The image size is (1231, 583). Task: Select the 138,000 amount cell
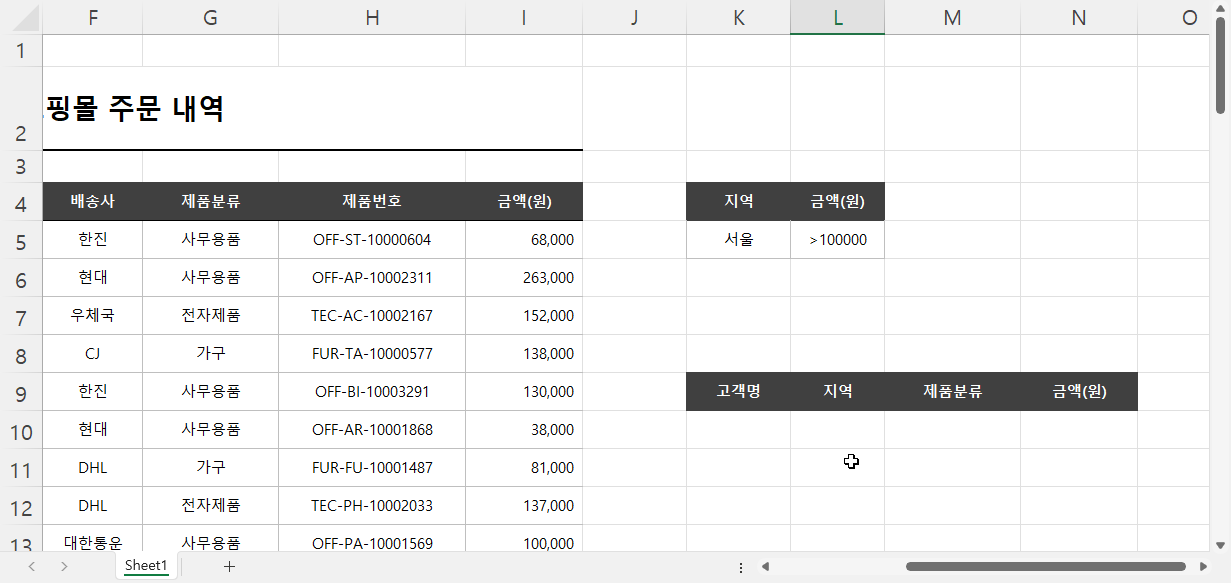(524, 354)
